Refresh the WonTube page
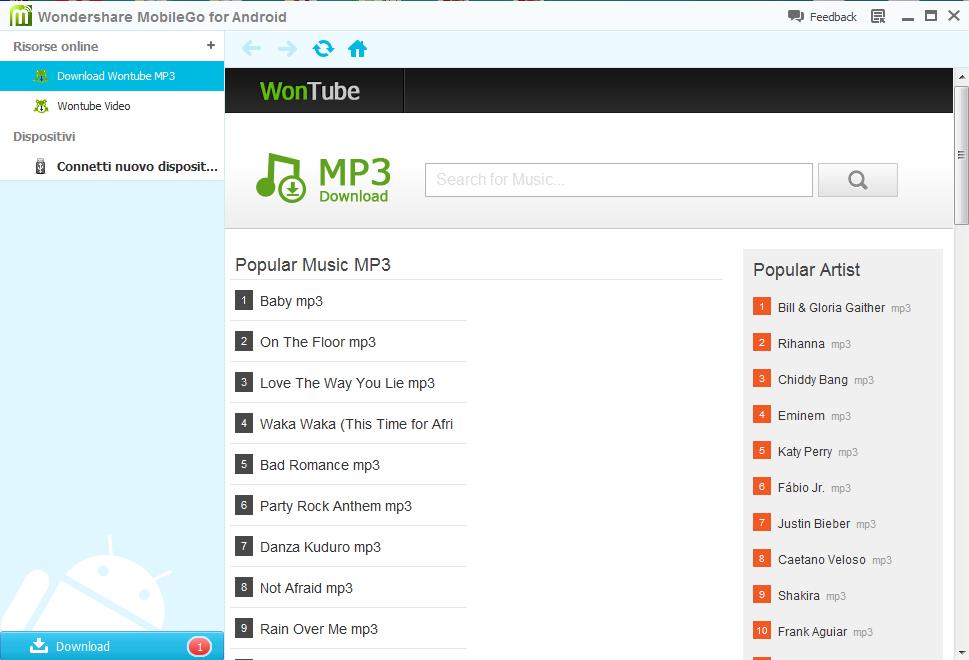This screenshot has width=969, height=660. pyautogui.click(x=323, y=48)
